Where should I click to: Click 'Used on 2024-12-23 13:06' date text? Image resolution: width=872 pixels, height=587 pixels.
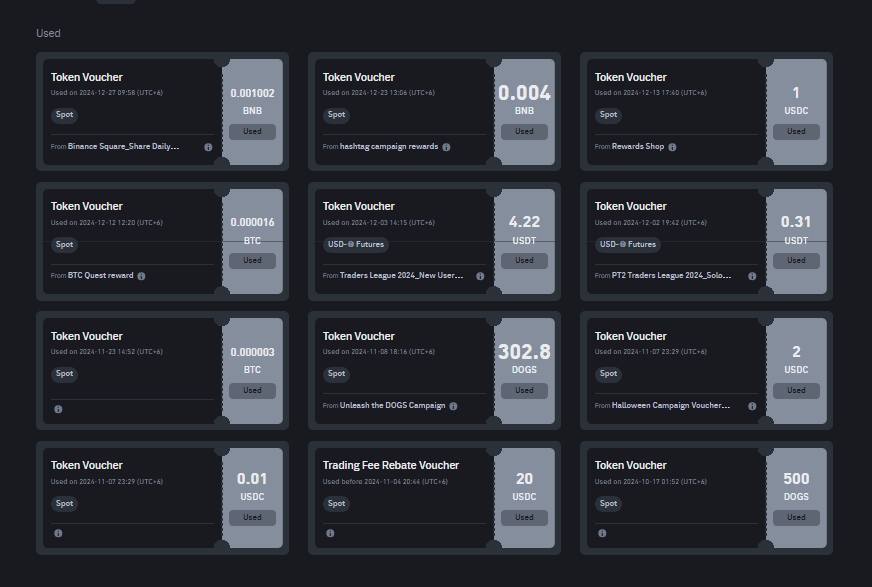tap(379, 93)
